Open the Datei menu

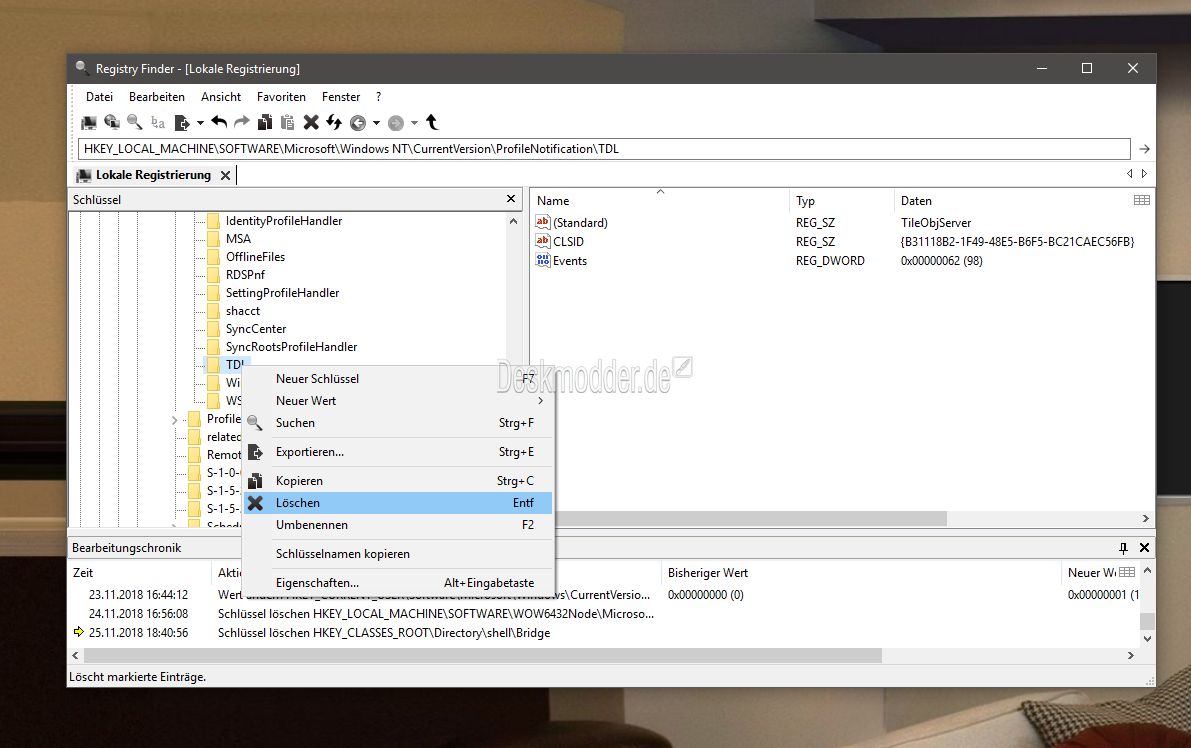pyautogui.click(x=100, y=97)
